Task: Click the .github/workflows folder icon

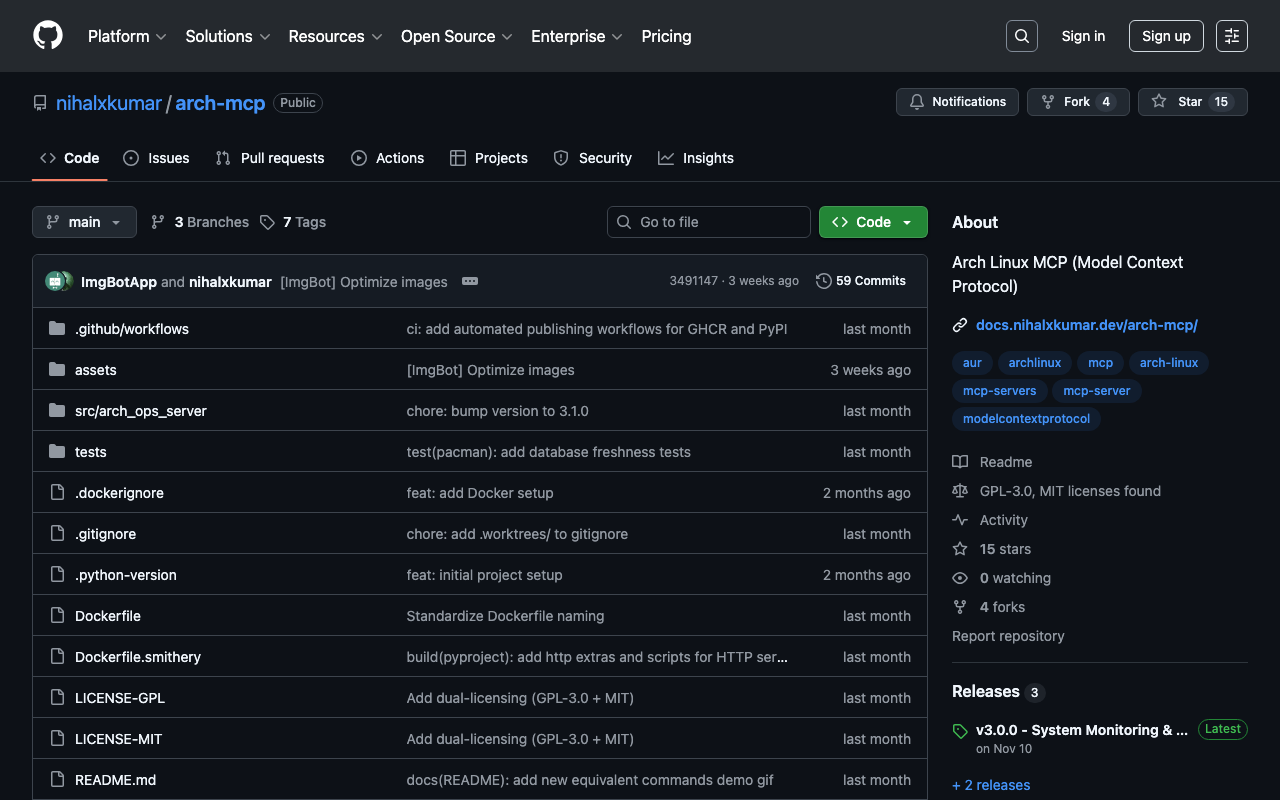Action: (x=57, y=329)
